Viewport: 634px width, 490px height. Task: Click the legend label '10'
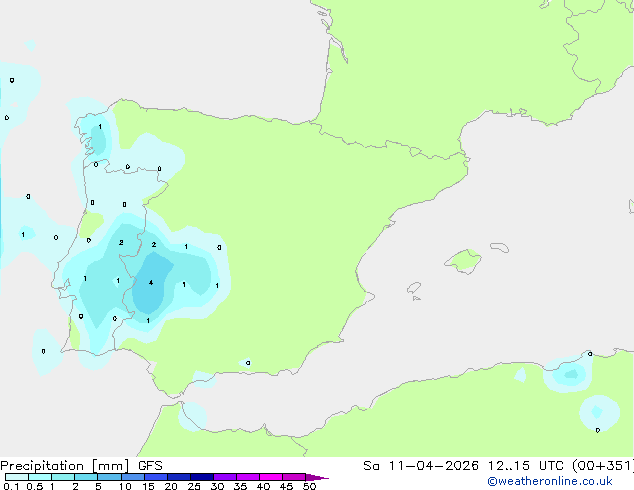pyautogui.click(x=125, y=486)
